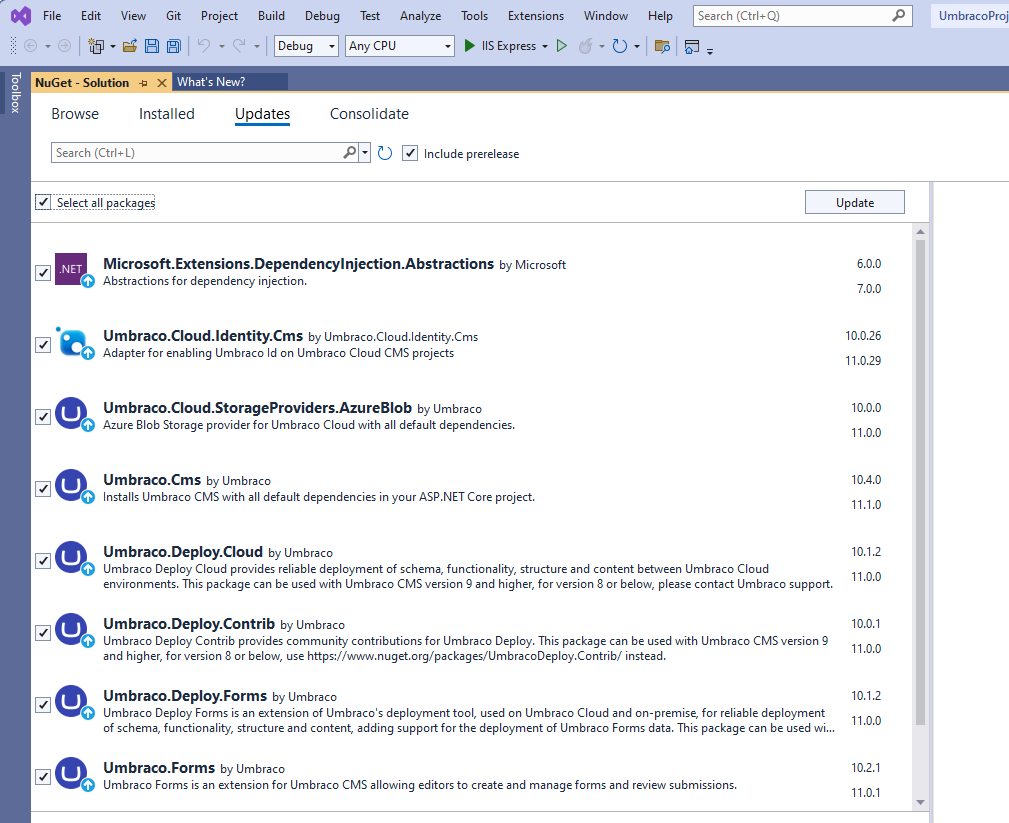Expand the package search options dropdown
The image size is (1009, 823).
point(365,153)
